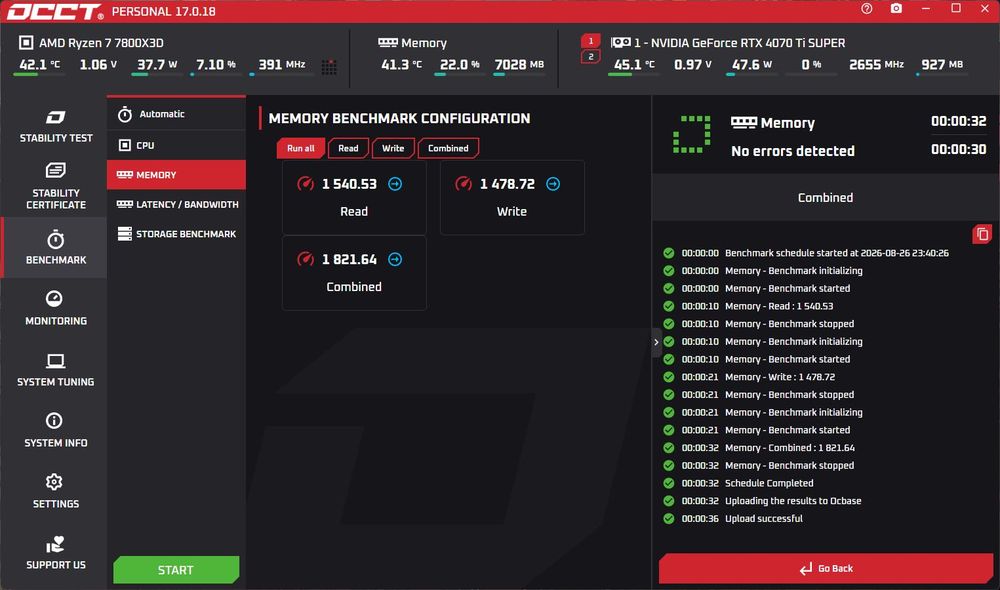Viewport: 1000px width, 590px height.
Task: Click the System Info circle icon
Action: point(54,420)
